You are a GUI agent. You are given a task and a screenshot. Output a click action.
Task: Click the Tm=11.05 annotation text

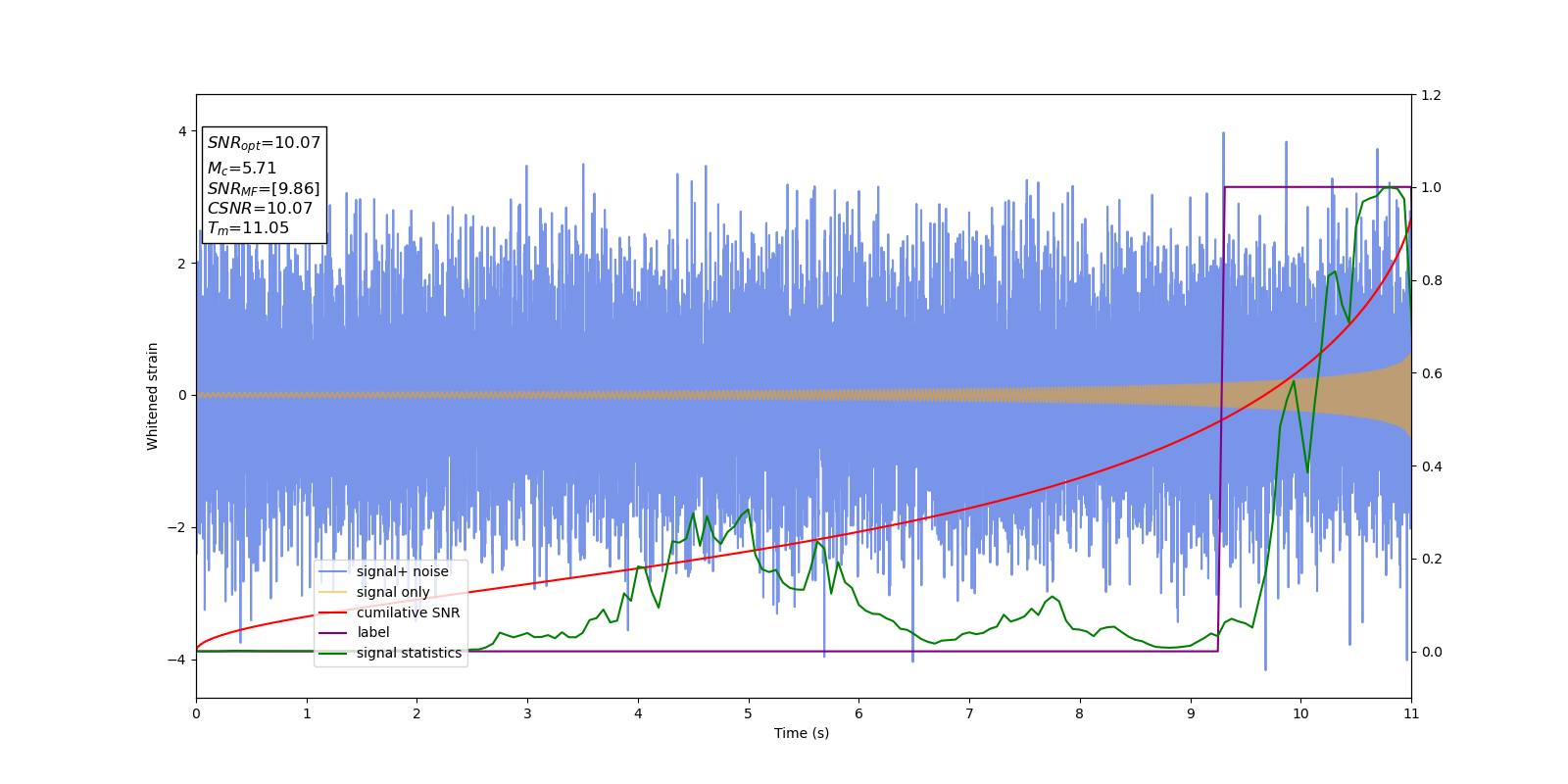click(248, 228)
